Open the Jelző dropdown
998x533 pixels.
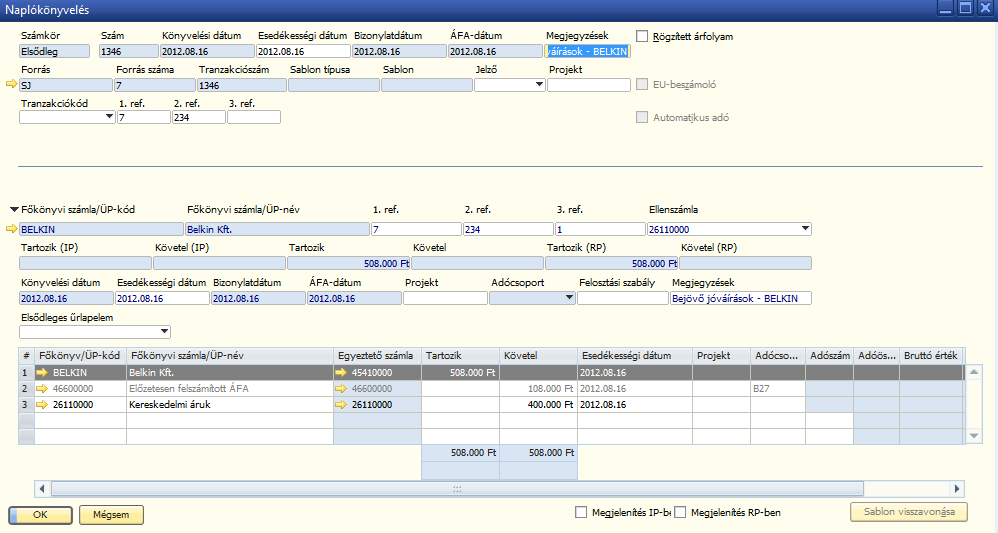click(x=539, y=85)
